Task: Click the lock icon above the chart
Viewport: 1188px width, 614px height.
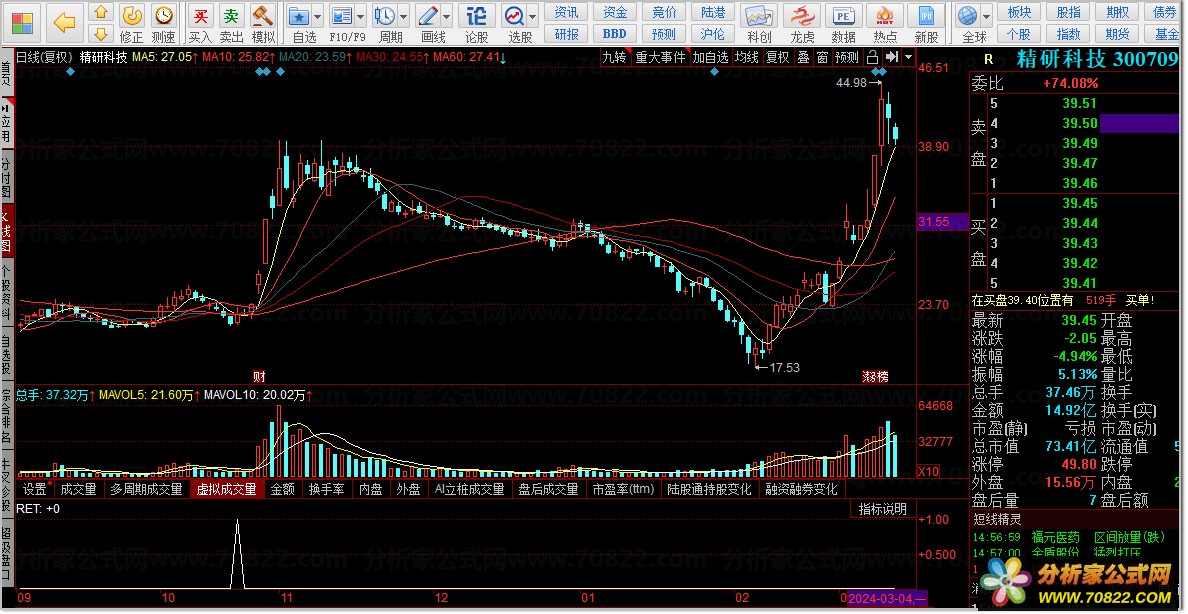Action: pyautogui.click(x=872, y=57)
